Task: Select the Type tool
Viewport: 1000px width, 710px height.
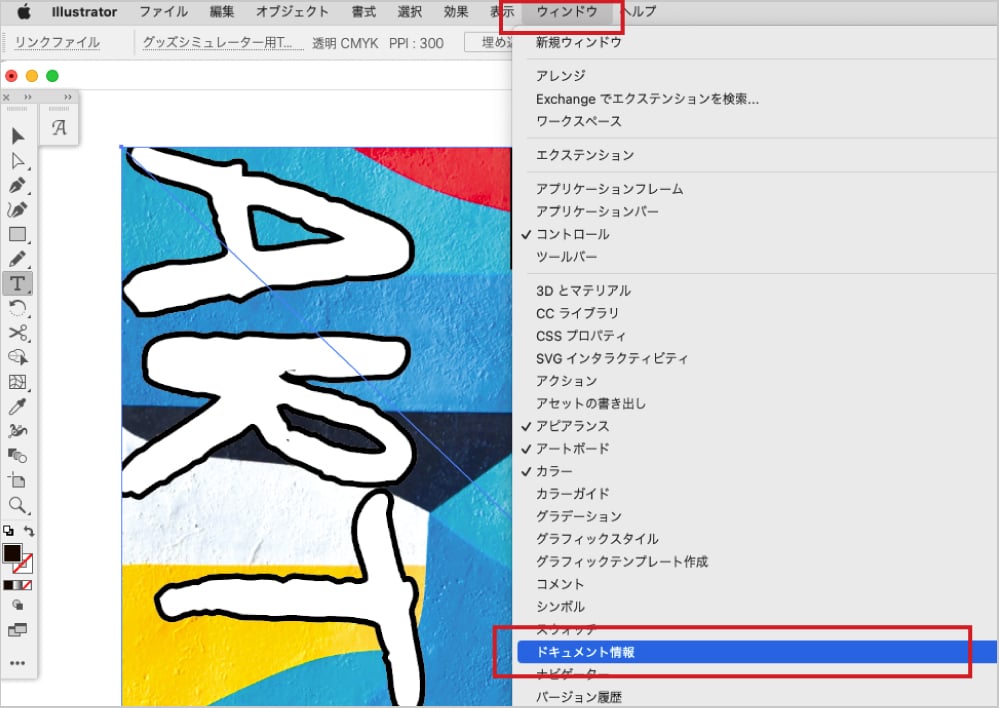Action: click(x=17, y=283)
